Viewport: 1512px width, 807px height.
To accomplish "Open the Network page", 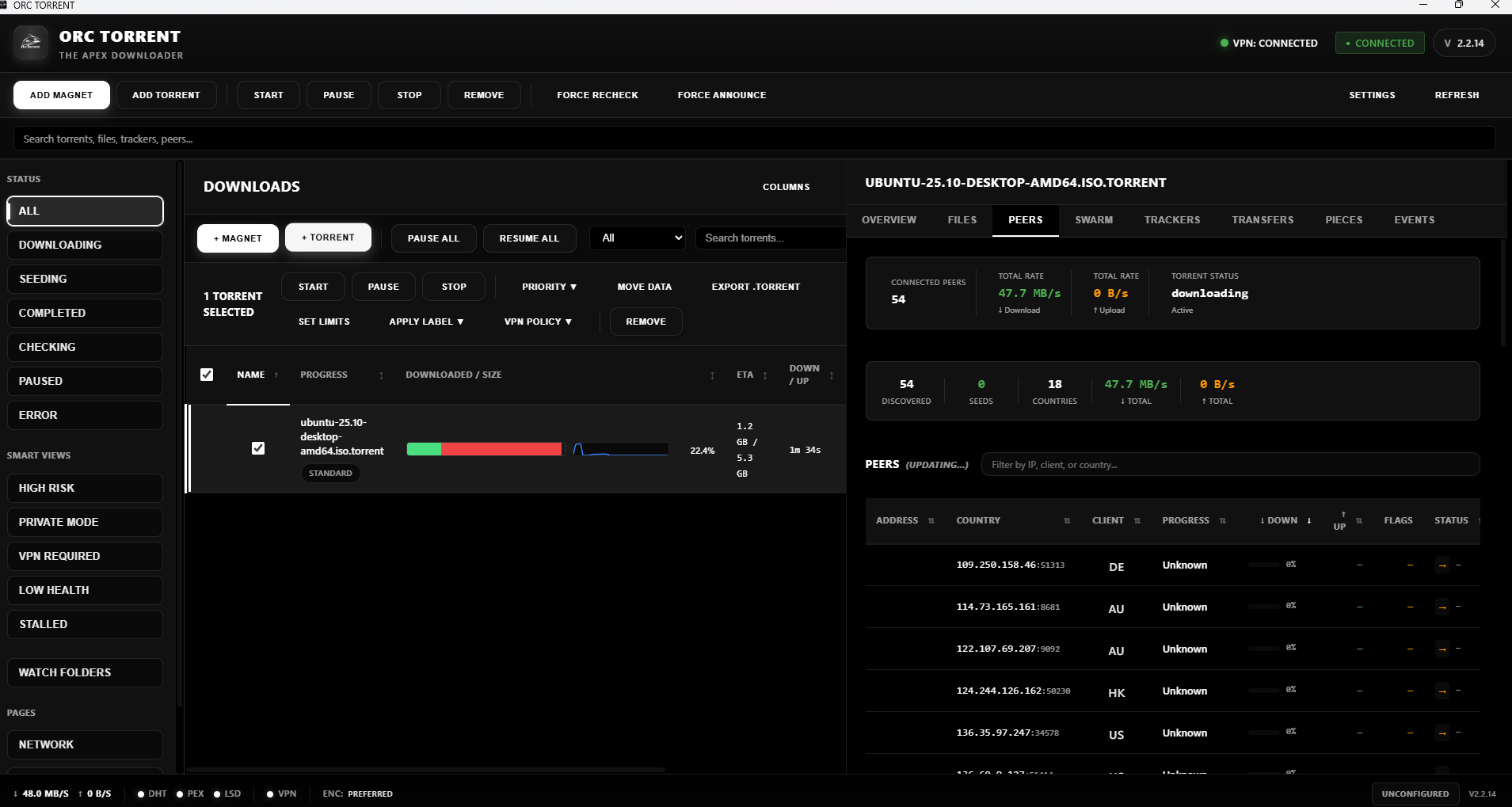I will 85,744.
